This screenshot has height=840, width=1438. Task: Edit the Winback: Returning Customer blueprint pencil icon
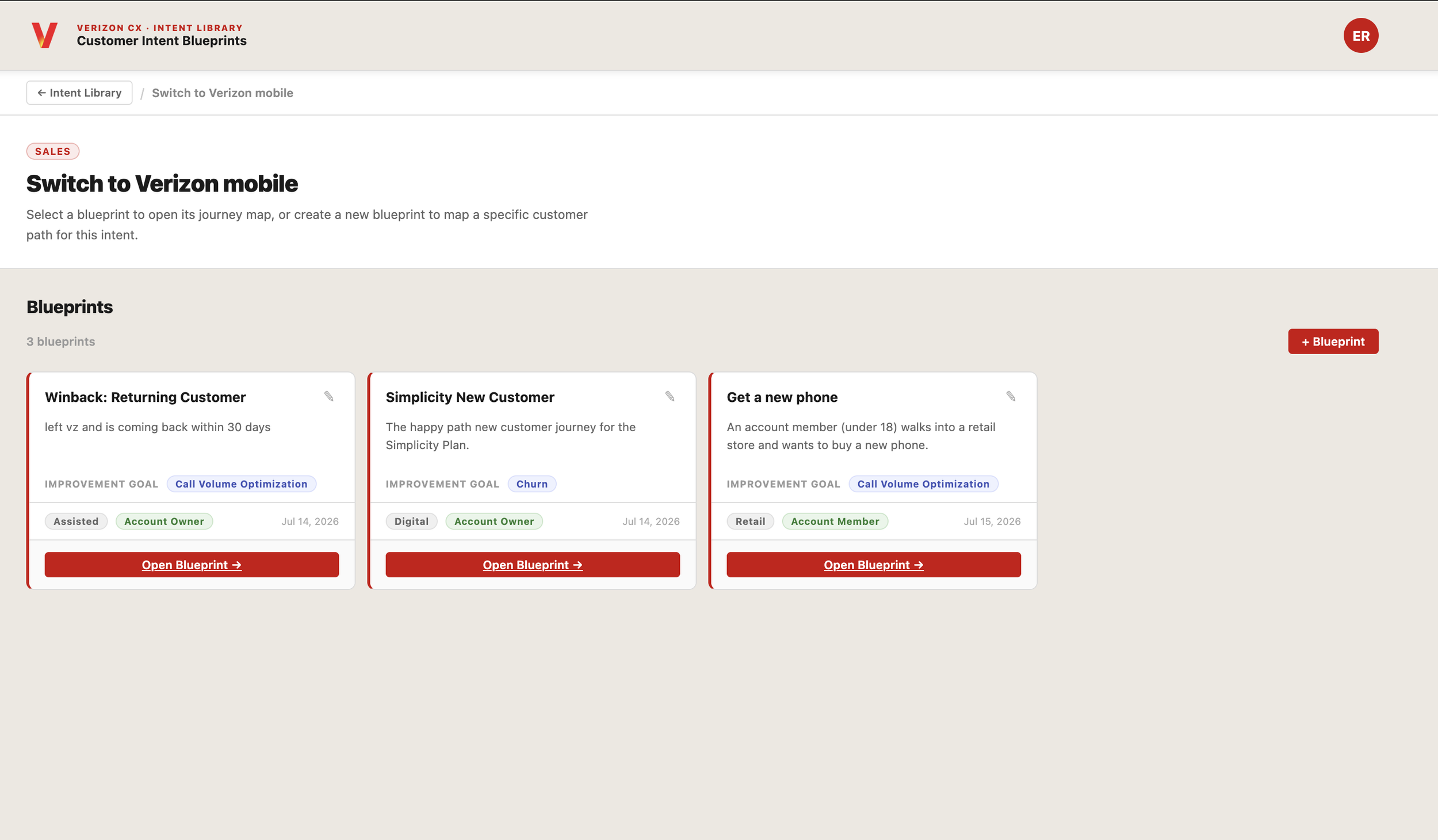click(328, 396)
